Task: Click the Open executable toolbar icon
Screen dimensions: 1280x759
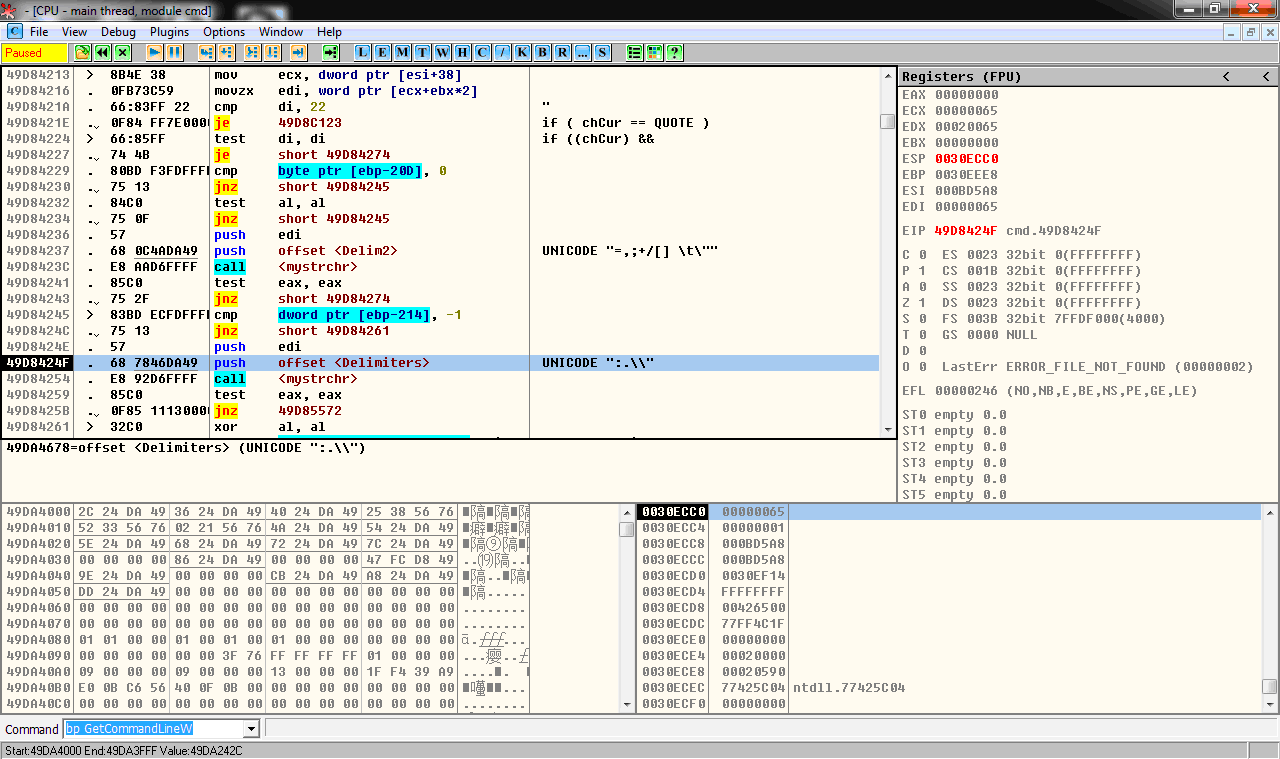Action: pyautogui.click(x=83, y=52)
